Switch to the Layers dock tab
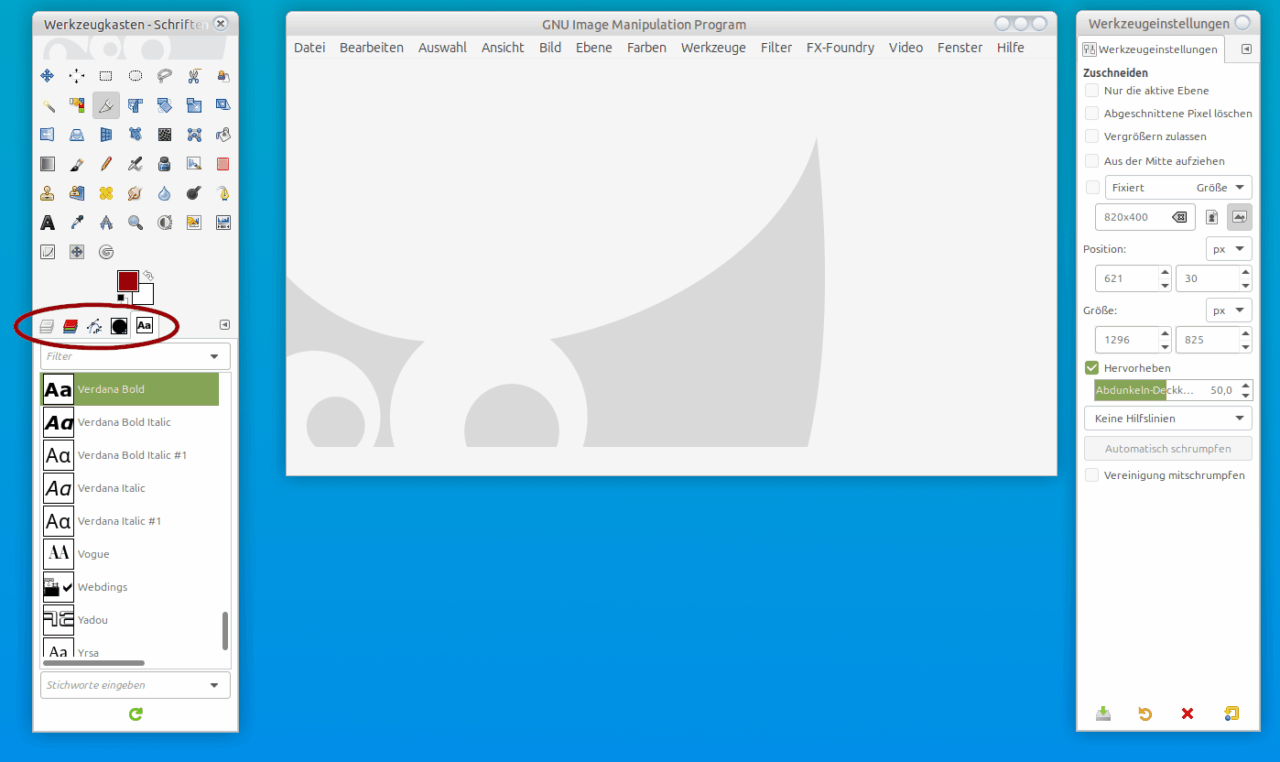This screenshot has width=1280, height=762. pyautogui.click(x=46, y=326)
